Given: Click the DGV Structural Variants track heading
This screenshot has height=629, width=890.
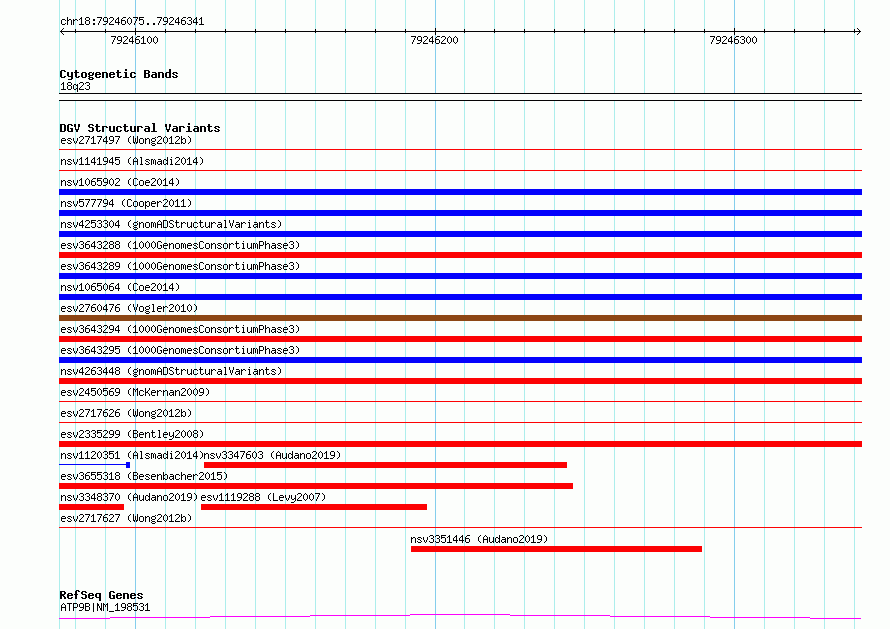Looking at the screenshot, I should click(x=140, y=128).
